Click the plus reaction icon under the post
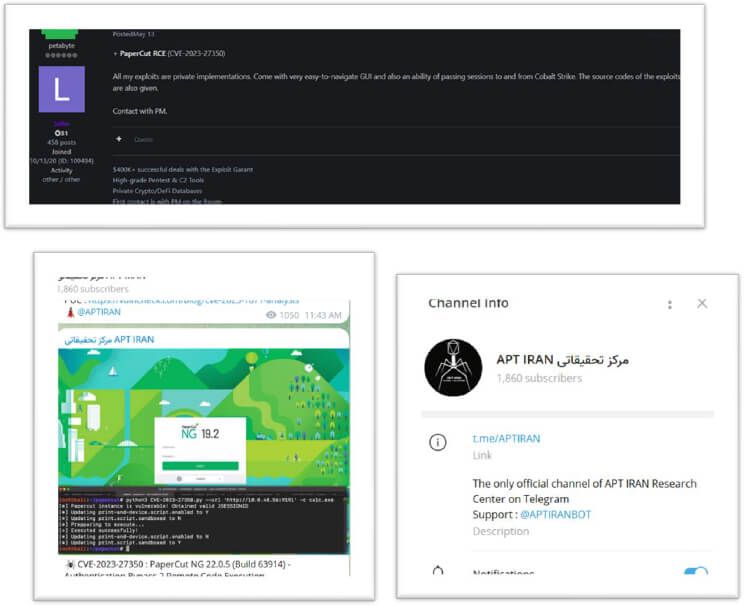Screen dimensions: 744x606 (x=119, y=139)
